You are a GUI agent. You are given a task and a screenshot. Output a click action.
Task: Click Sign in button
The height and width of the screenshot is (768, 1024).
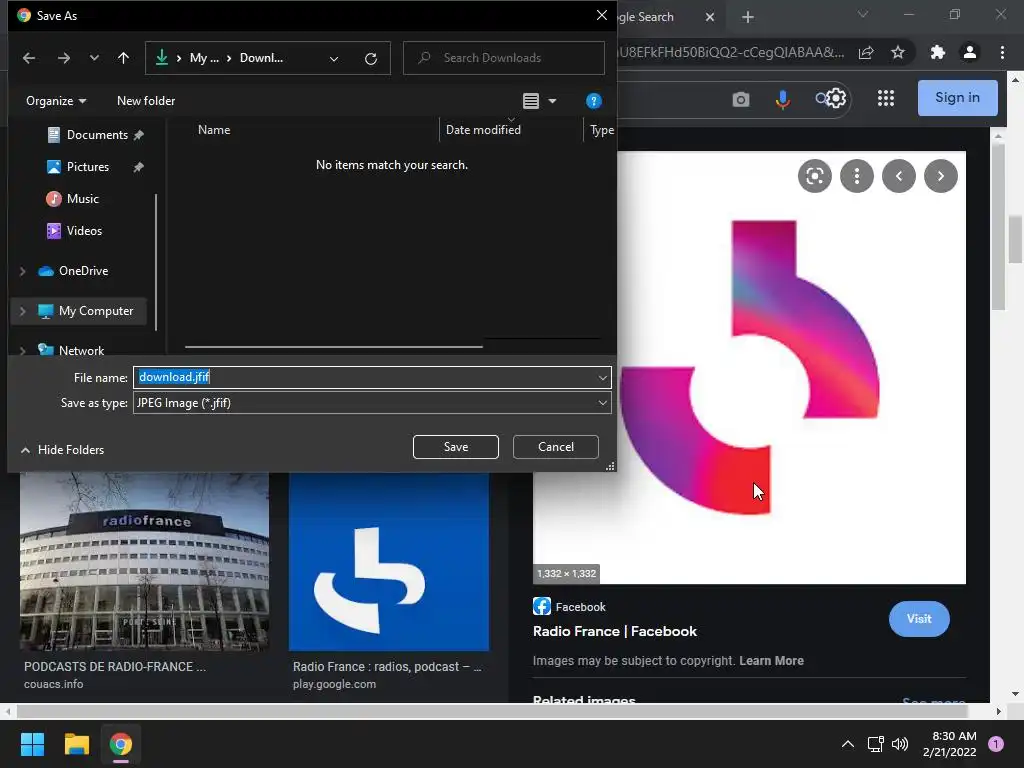pyautogui.click(x=957, y=98)
